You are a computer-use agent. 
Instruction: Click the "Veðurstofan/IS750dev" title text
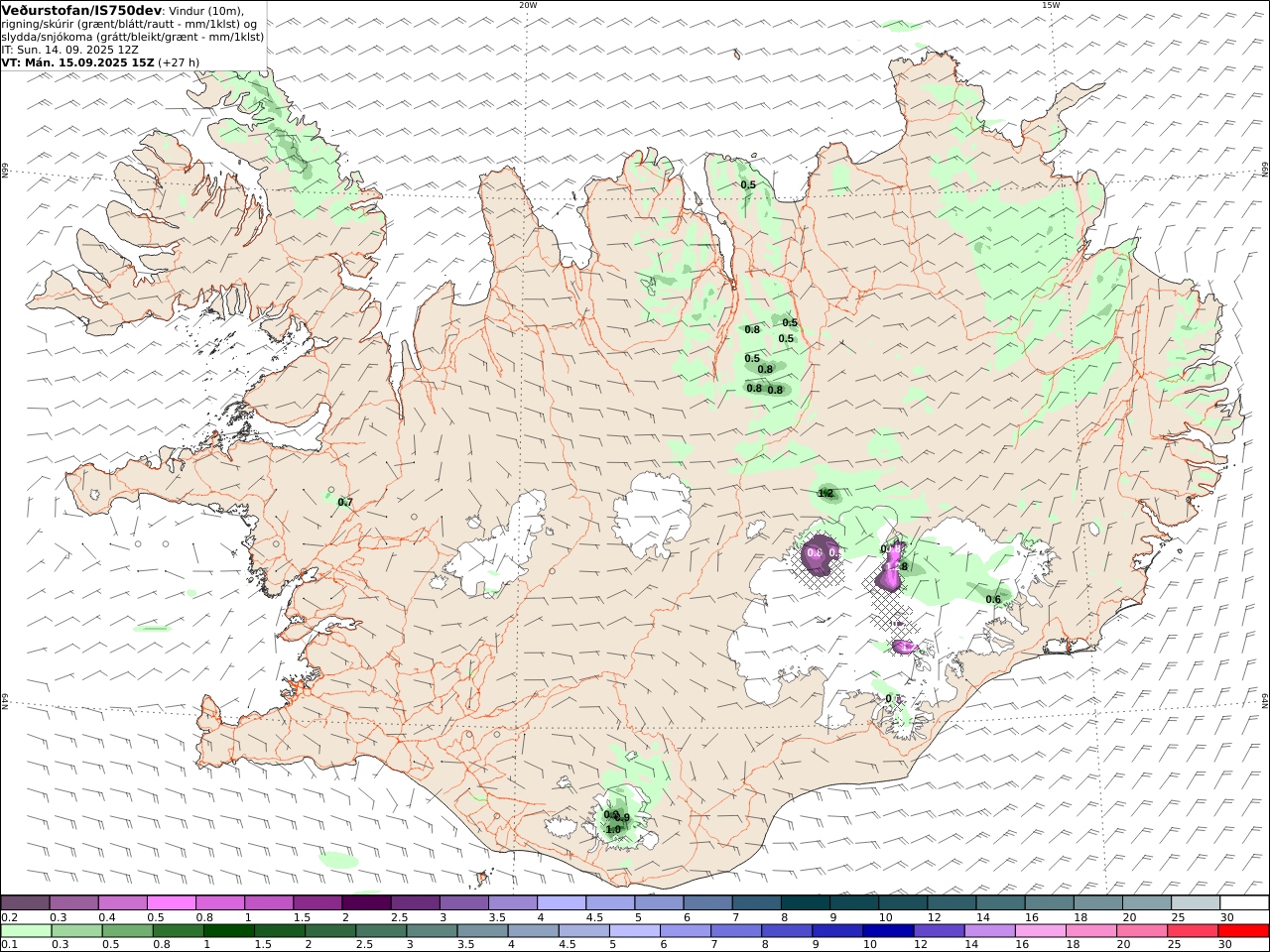pos(82,10)
